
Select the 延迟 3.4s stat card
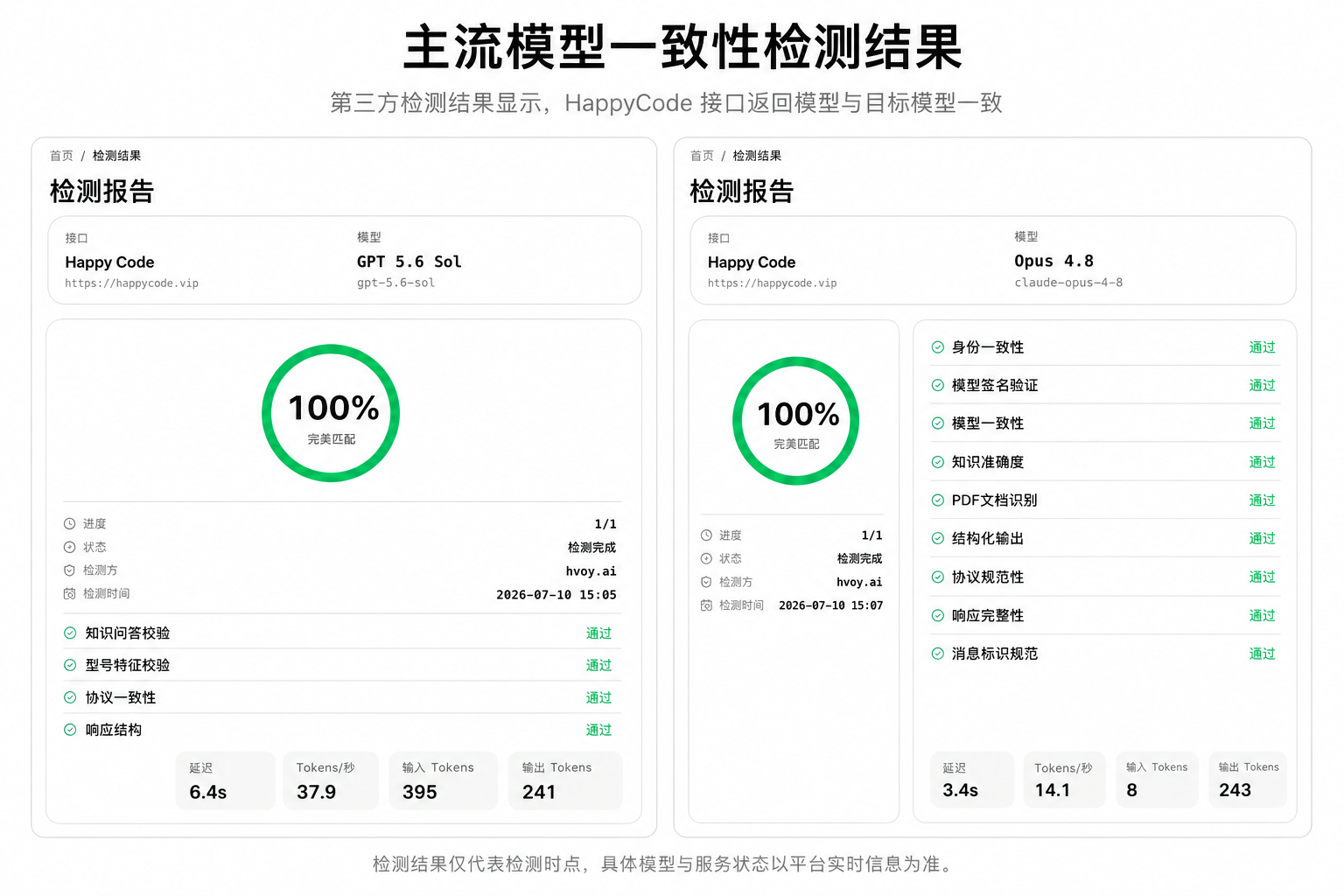(972, 780)
